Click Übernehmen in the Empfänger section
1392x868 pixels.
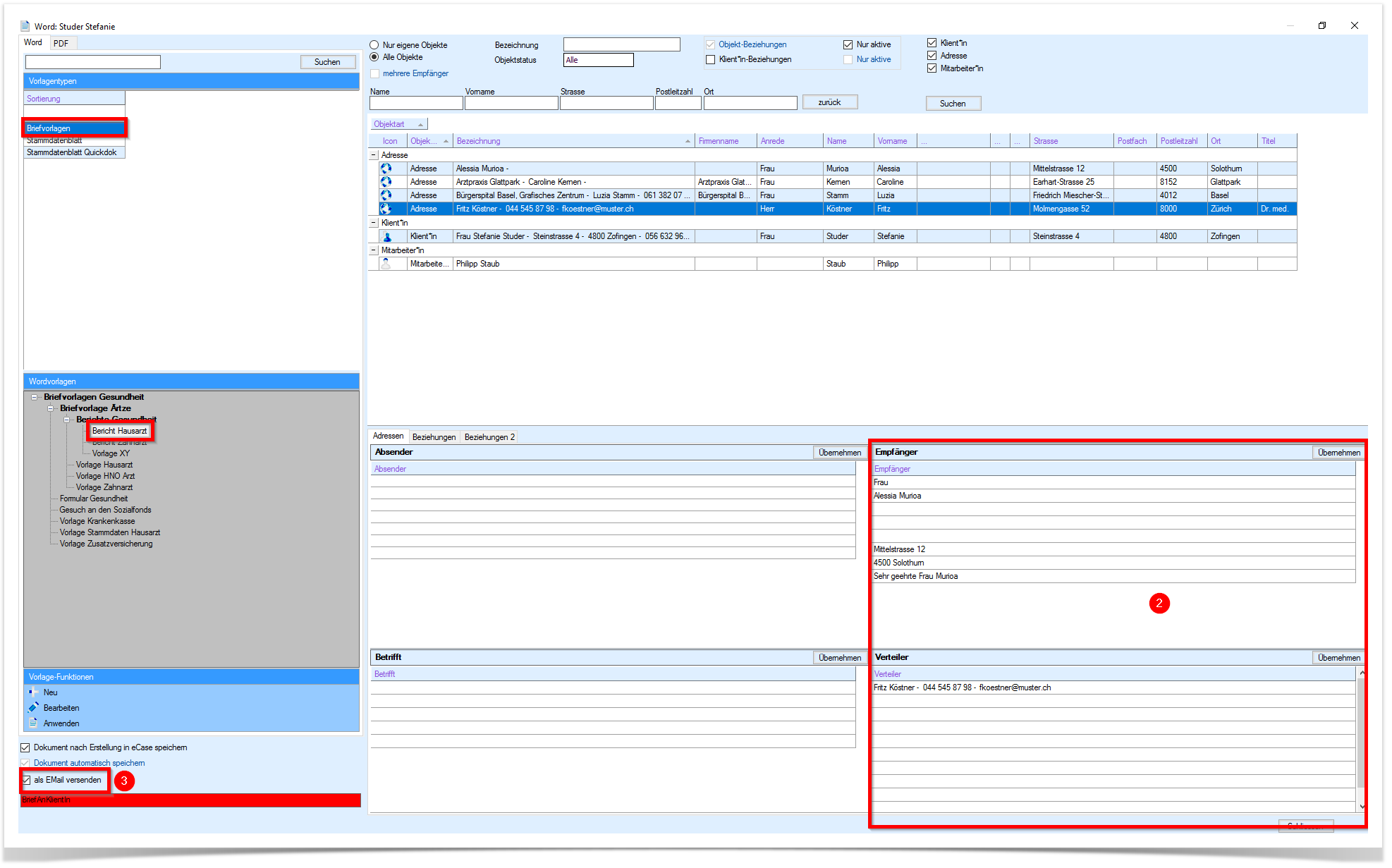[1338, 453]
